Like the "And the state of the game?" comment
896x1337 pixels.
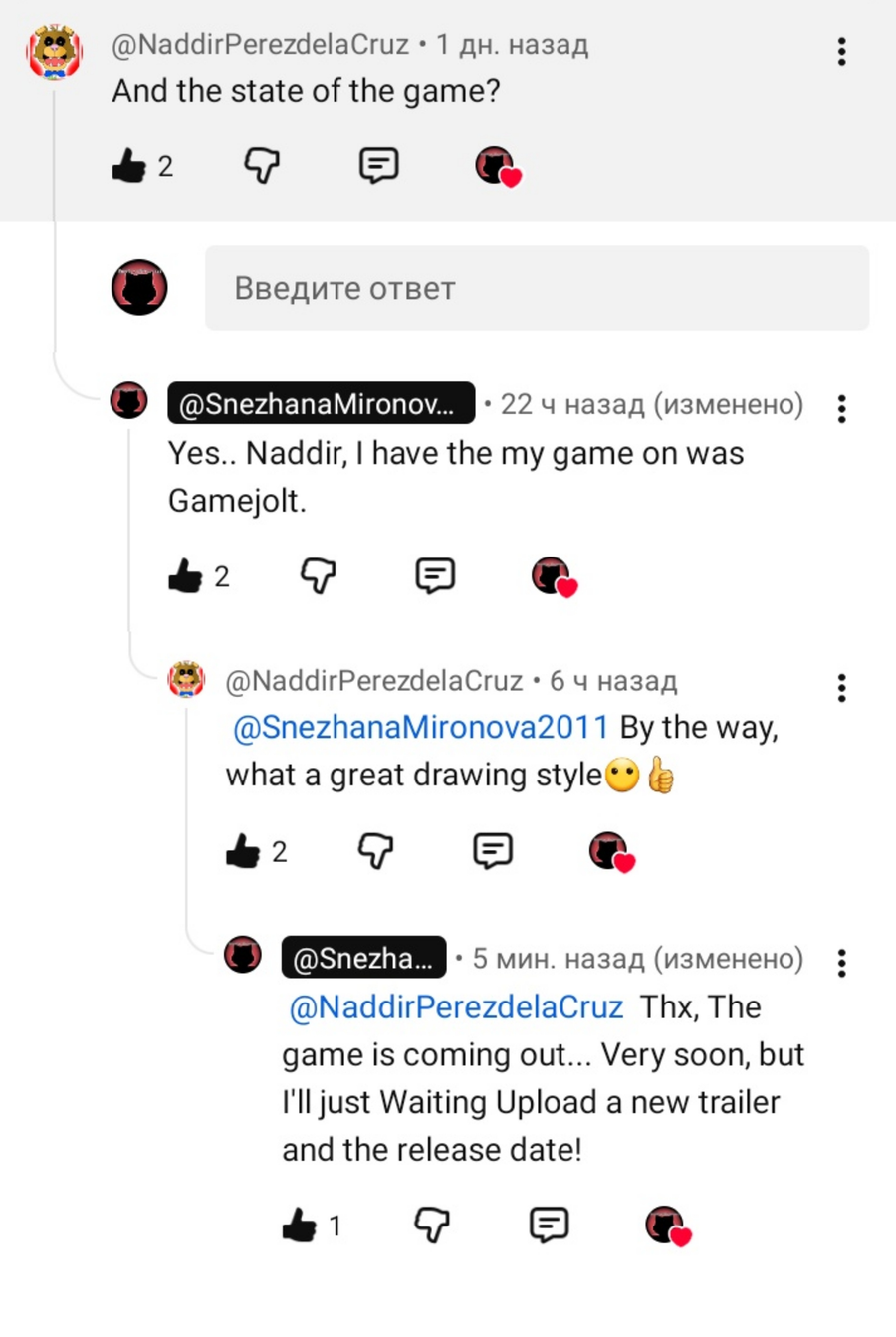pos(130,166)
